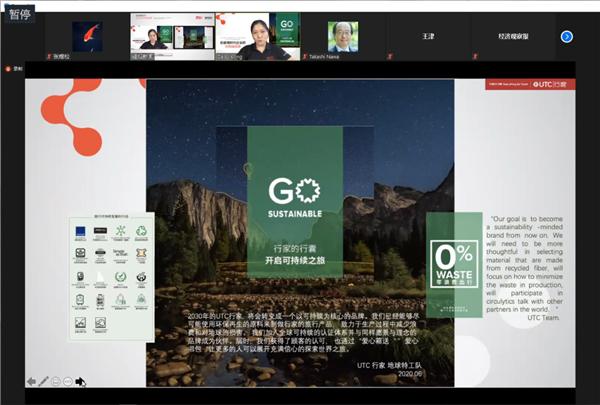Show more participants with the blue arrow button
Image resolution: width=600 pixels, height=405 pixels.
pyautogui.click(x=567, y=37)
